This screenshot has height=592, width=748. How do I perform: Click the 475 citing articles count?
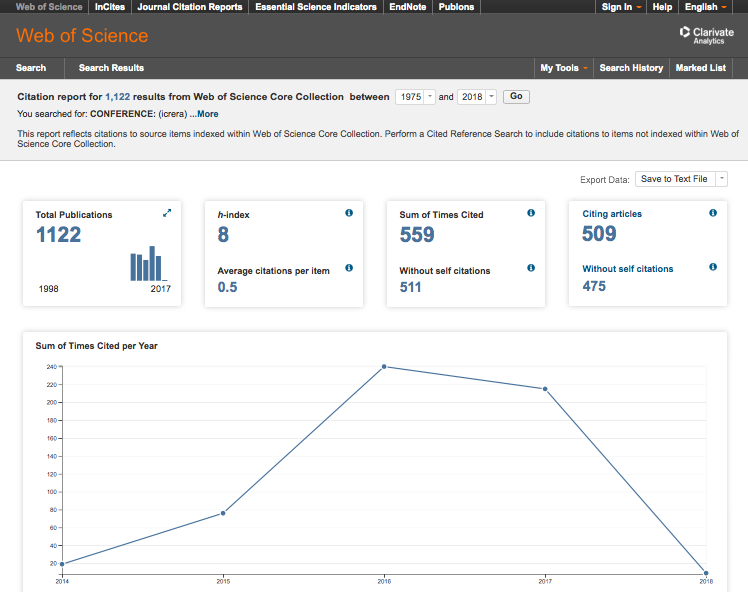tap(594, 286)
